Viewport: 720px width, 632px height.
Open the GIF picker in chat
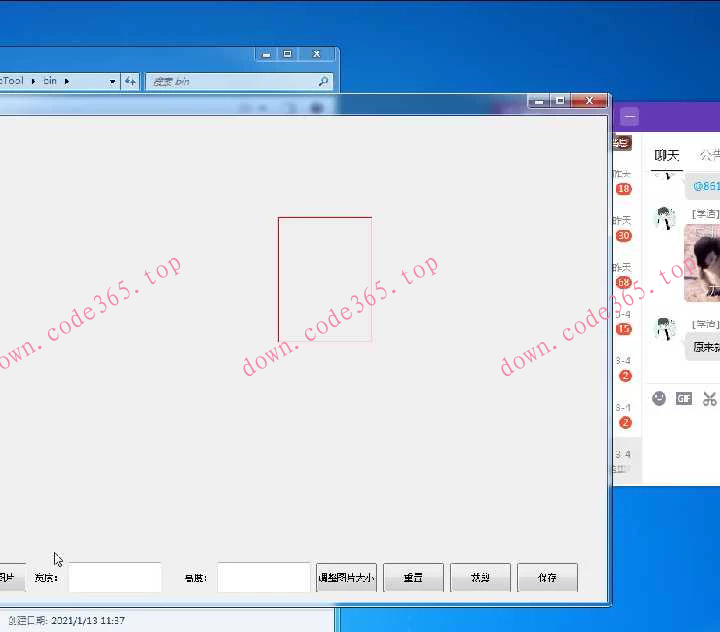[x=684, y=399]
